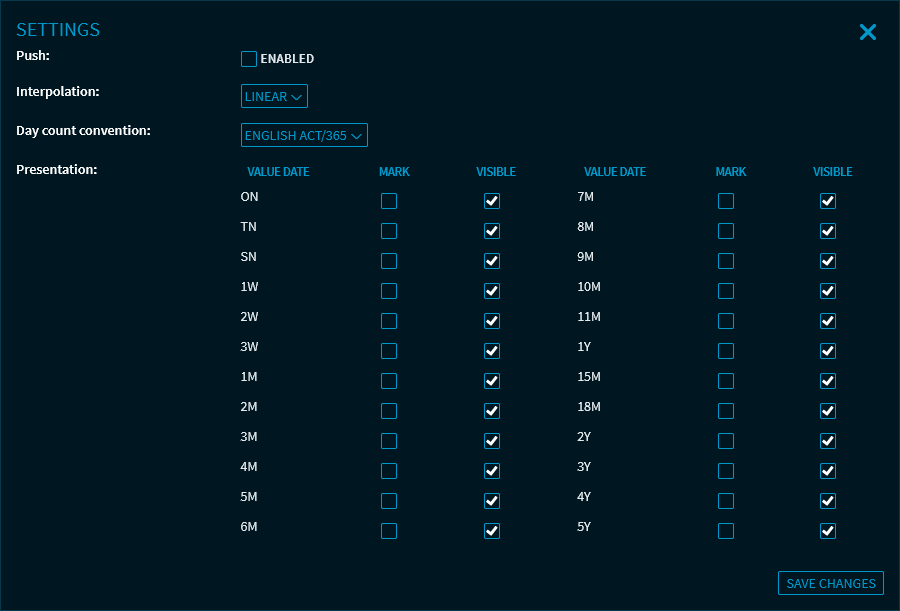This screenshot has width=900, height=611.
Task: Hide the 3W value date
Action: coord(491,351)
